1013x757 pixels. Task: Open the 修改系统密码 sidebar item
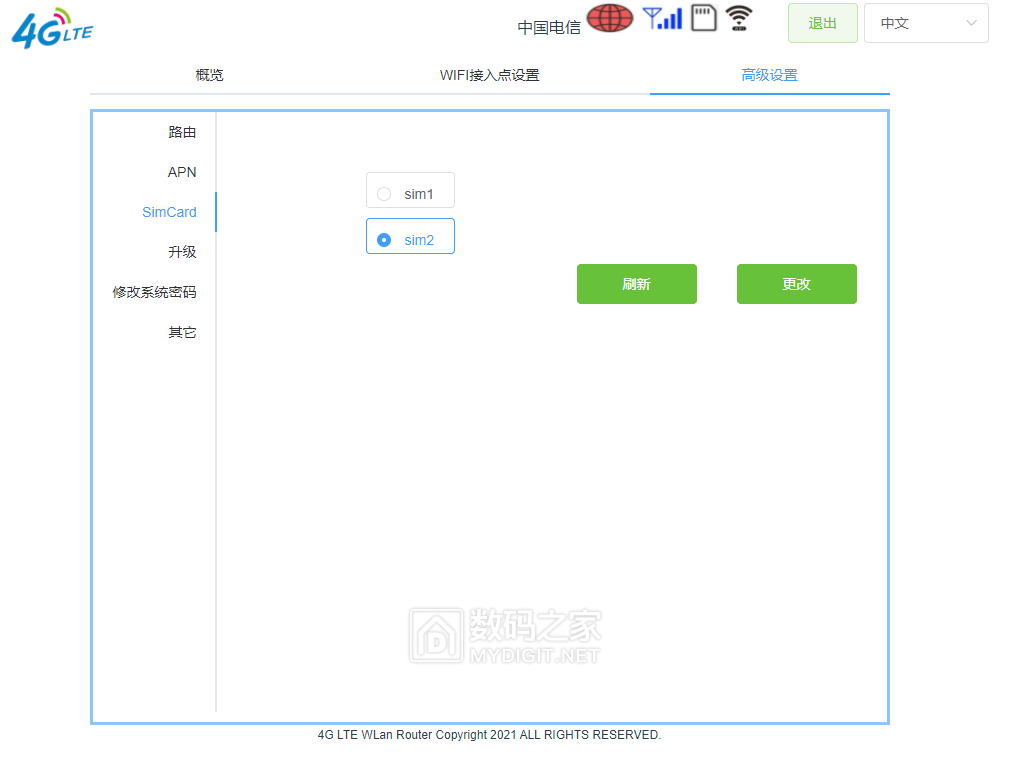click(154, 292)
